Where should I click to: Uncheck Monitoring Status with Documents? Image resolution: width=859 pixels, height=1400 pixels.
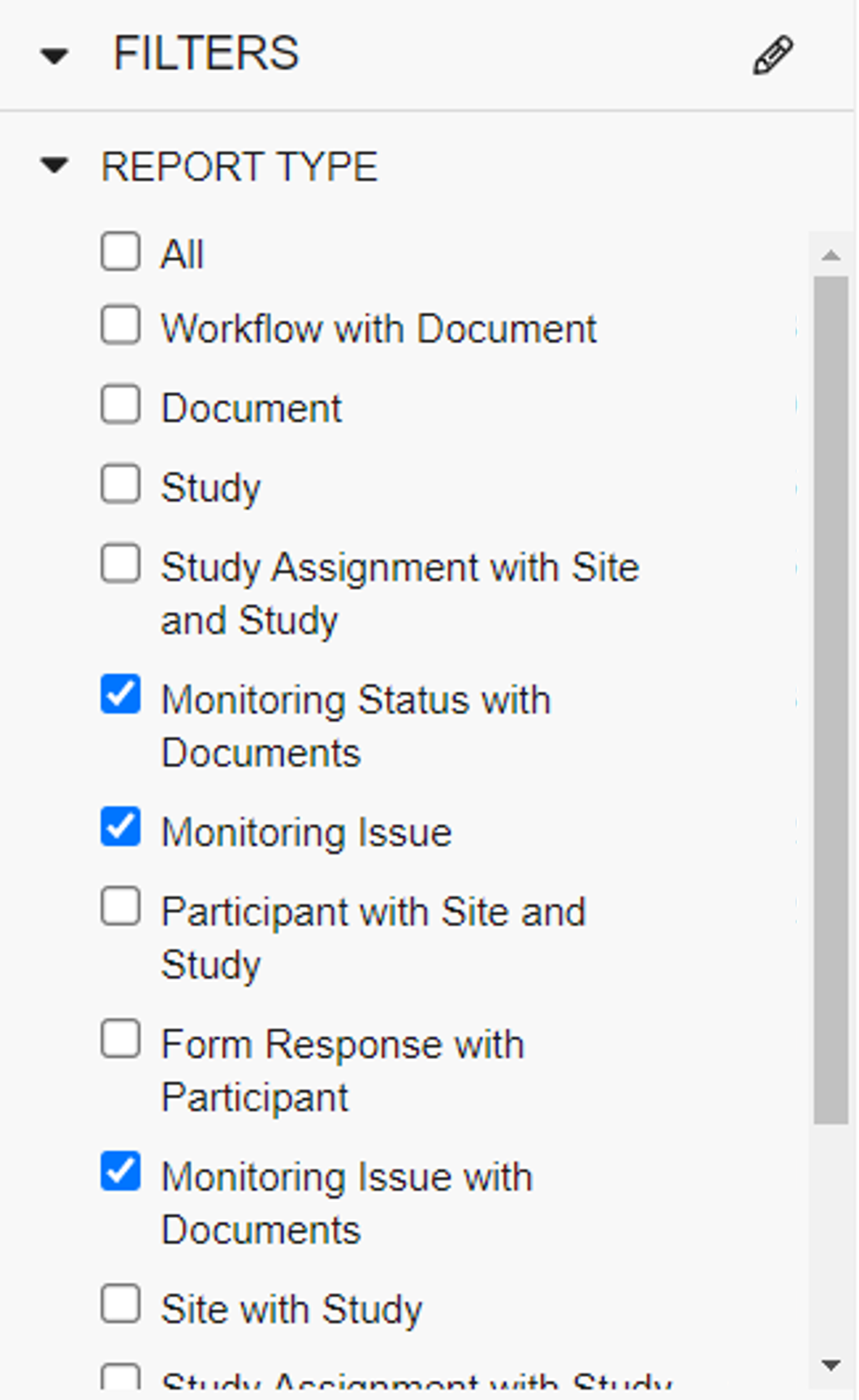[120, 696]
